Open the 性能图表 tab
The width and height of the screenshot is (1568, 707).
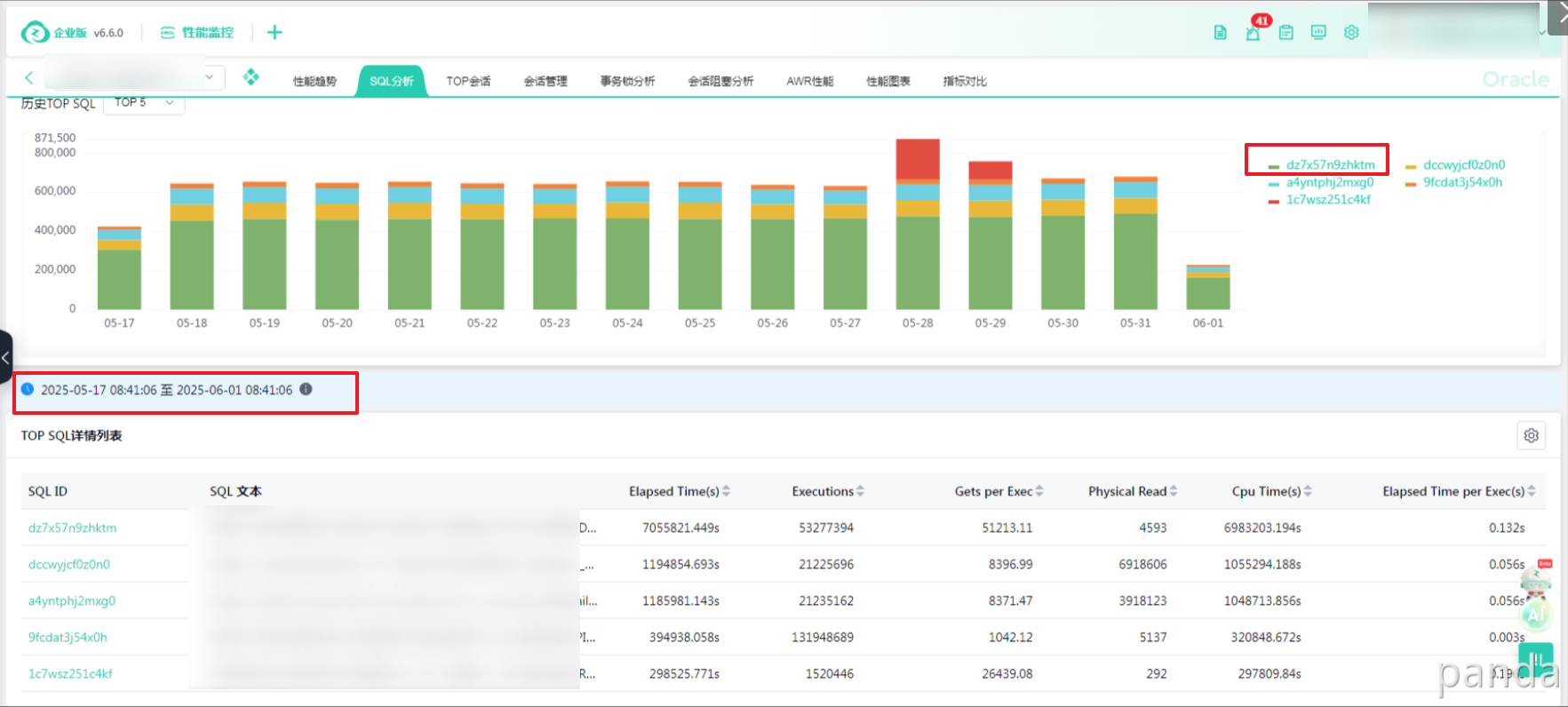point(888,81)
